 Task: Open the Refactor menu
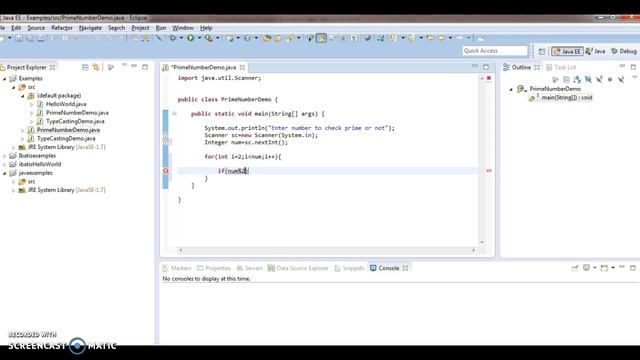pos(62,28)
